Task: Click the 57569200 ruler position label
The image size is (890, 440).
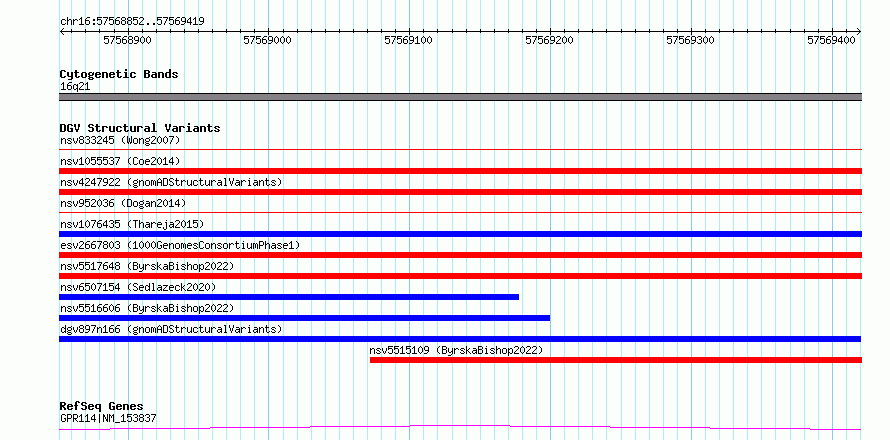Action: tap(549, 40)
